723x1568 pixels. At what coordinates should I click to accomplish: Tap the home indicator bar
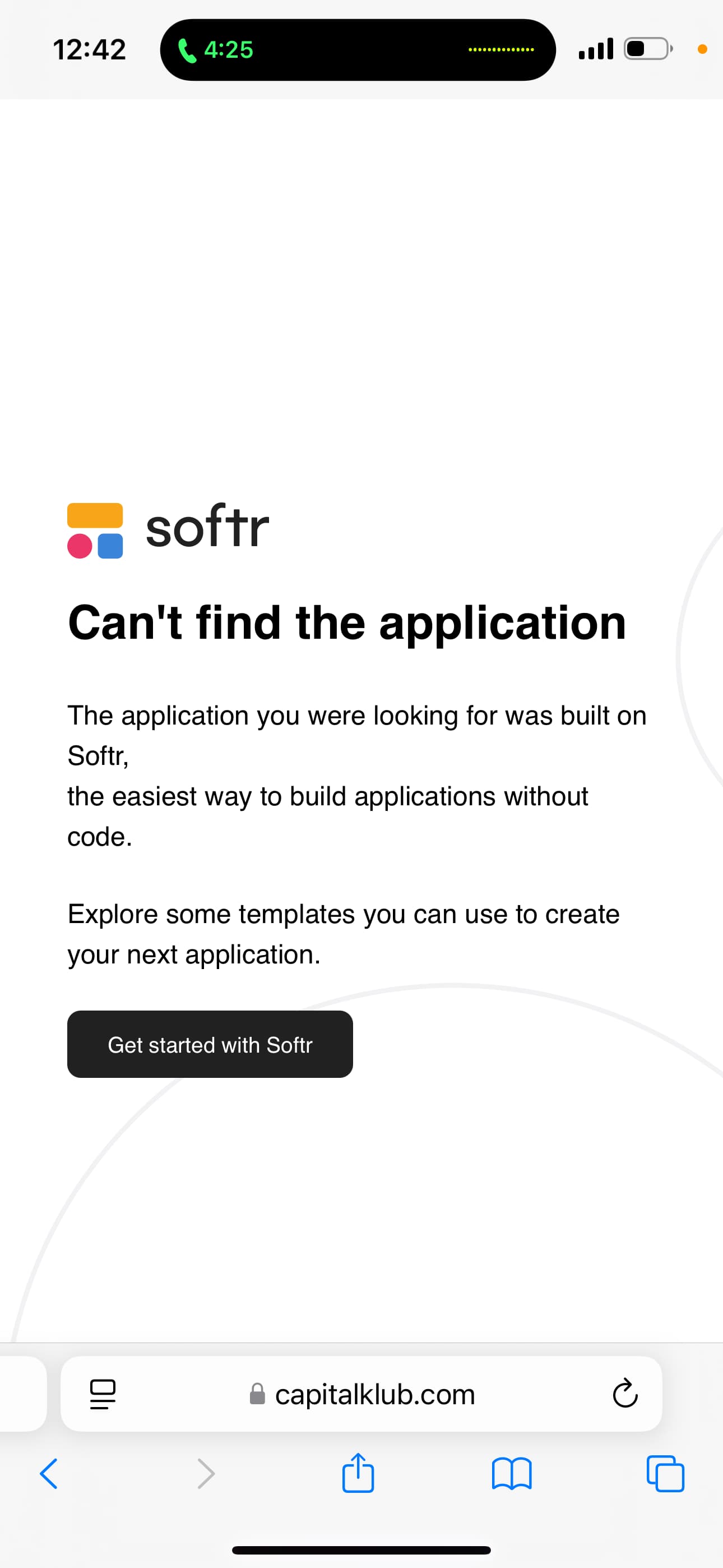click(x=361, y=1549)
